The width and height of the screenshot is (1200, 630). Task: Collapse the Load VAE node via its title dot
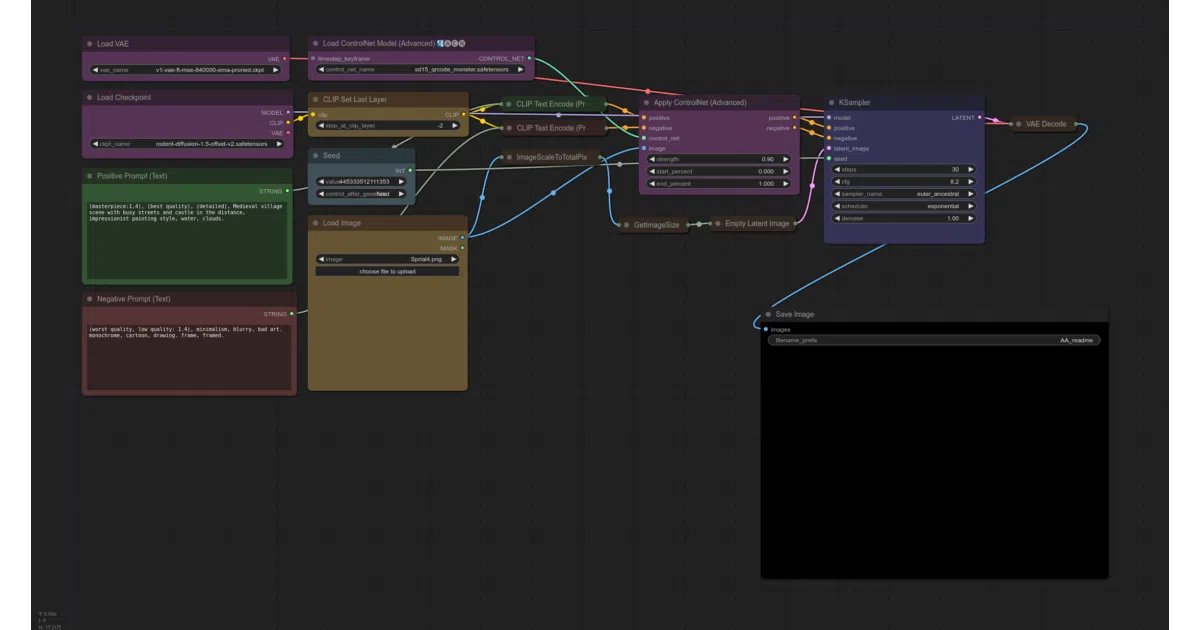click(90, 44)
